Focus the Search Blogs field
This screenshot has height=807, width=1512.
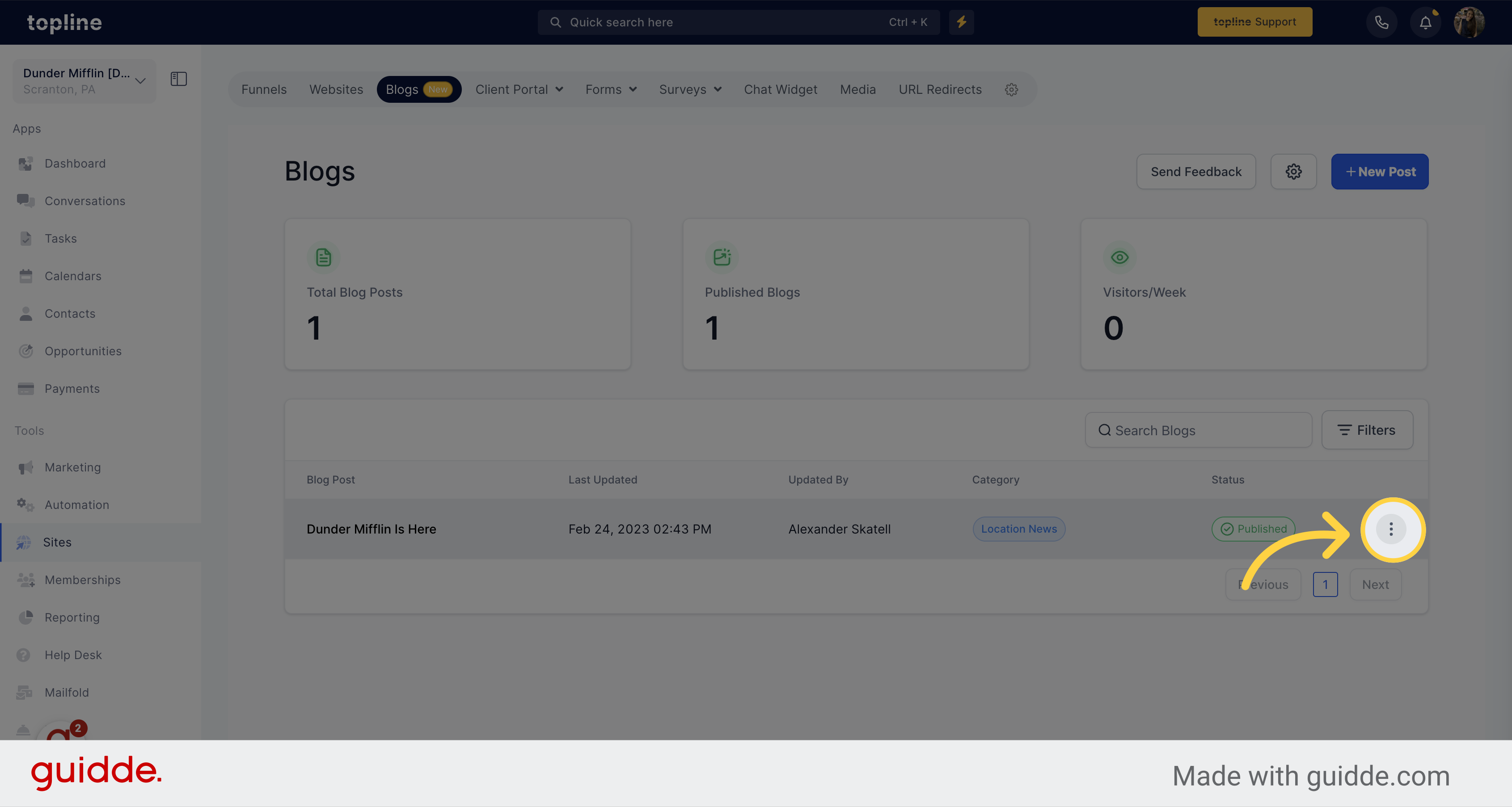[1198, 430]
